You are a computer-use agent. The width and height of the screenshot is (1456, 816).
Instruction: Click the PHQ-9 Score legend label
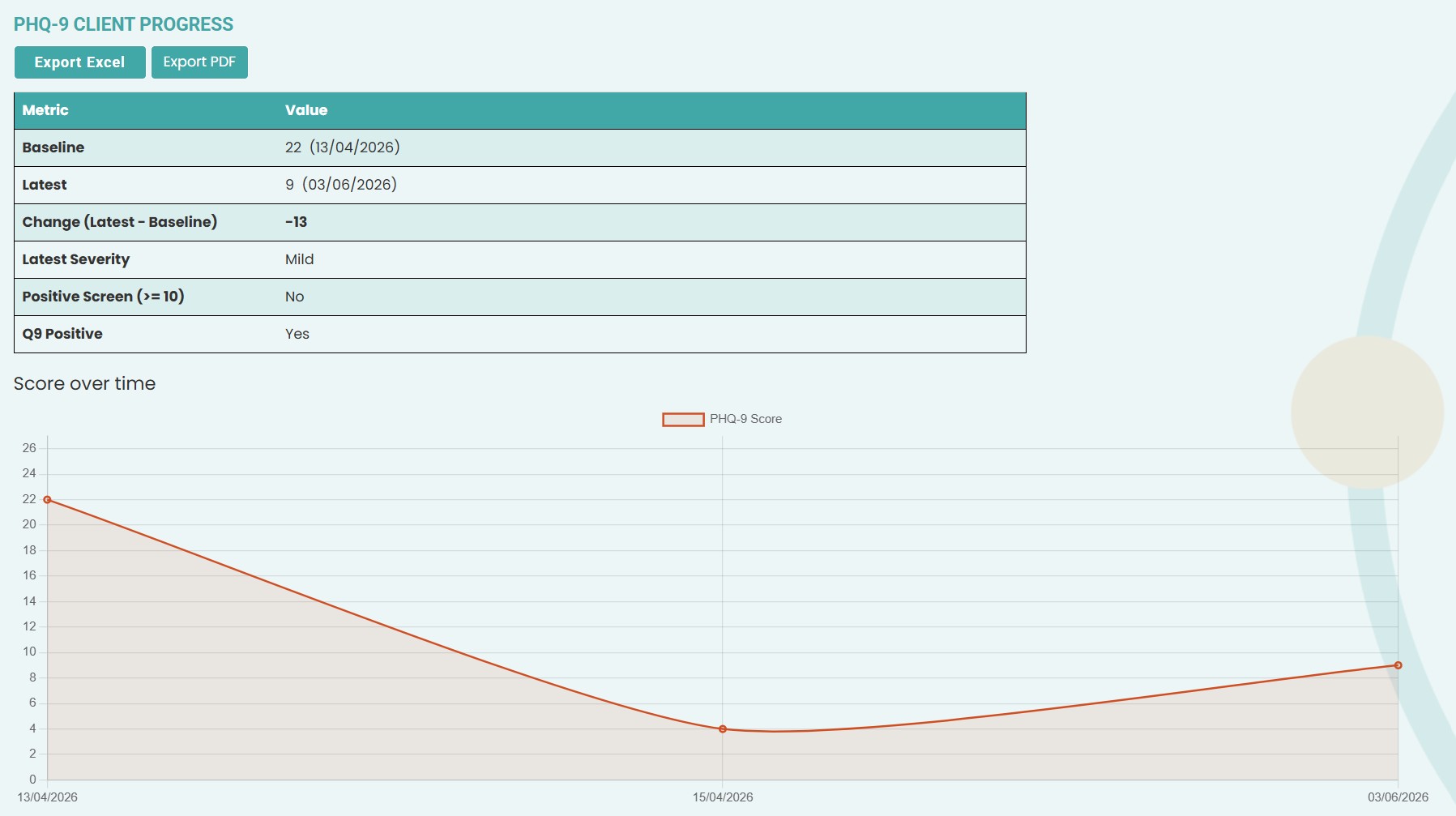click(x=745, y=420)
